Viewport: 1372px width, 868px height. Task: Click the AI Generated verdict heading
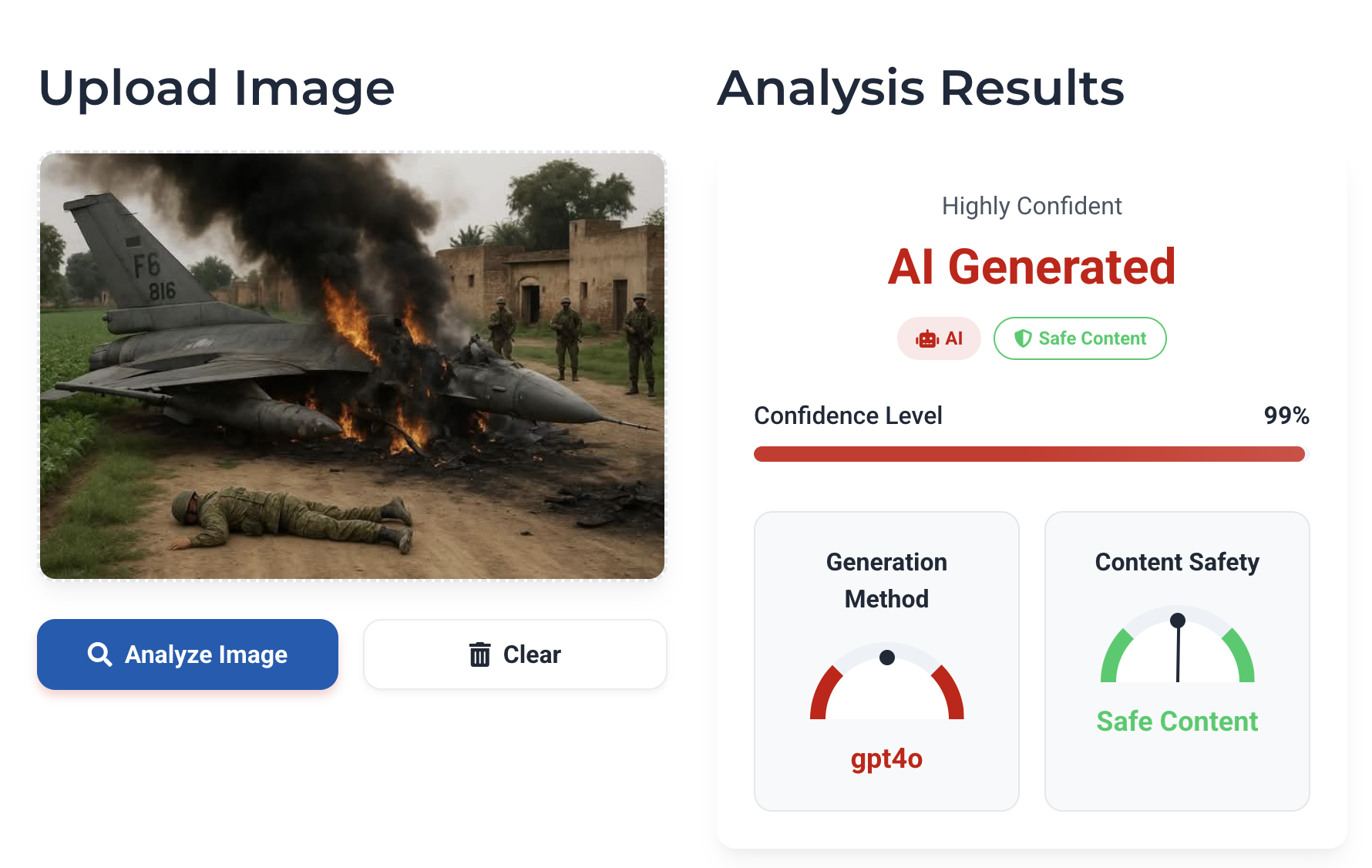1031,267
